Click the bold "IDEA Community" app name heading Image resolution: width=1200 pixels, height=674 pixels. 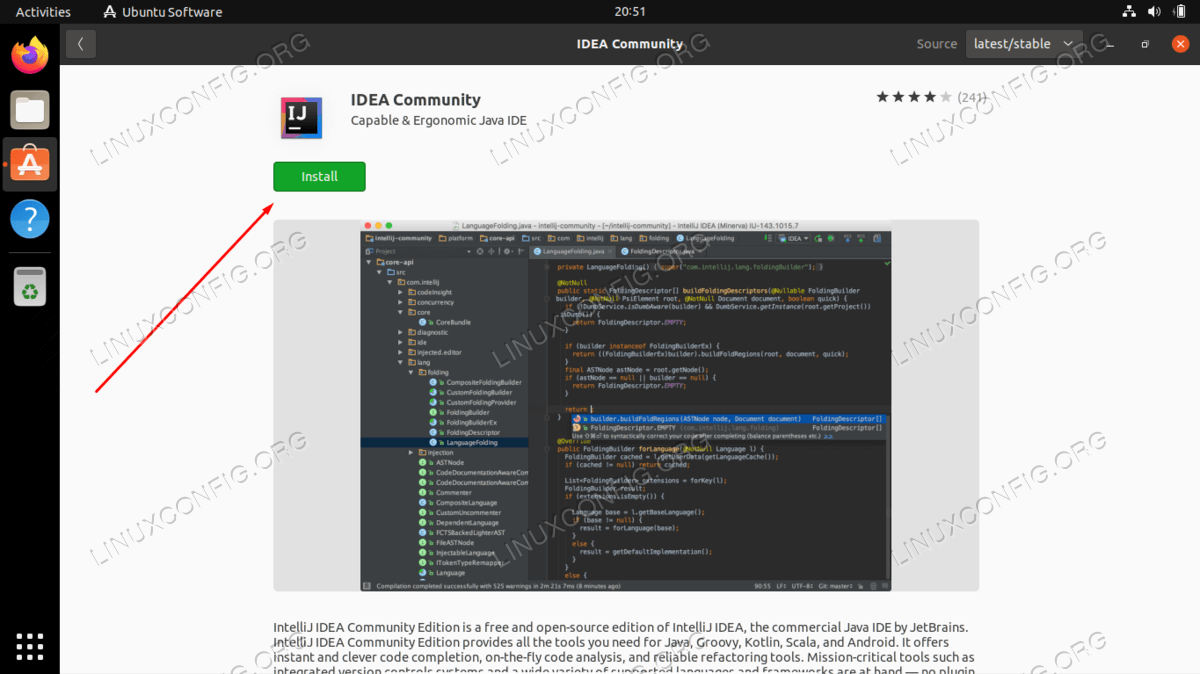tap(415, 100)
